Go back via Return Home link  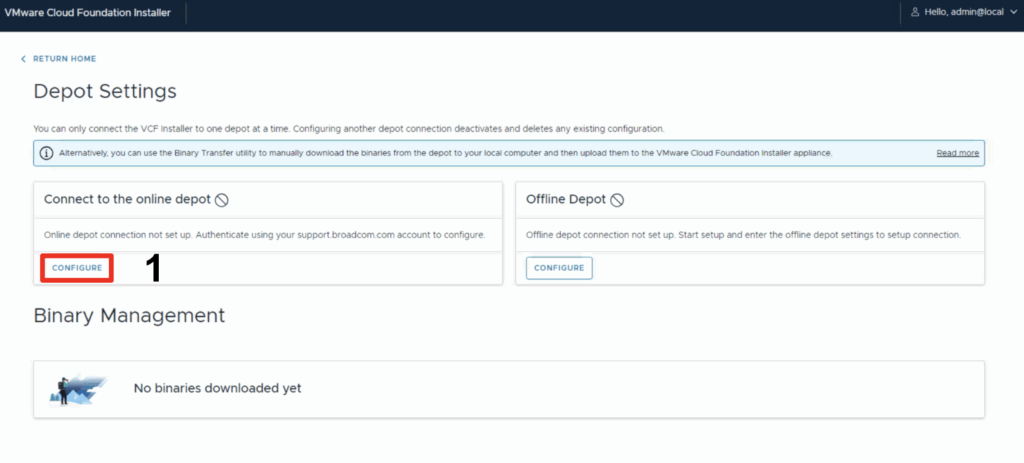point(64,59)
